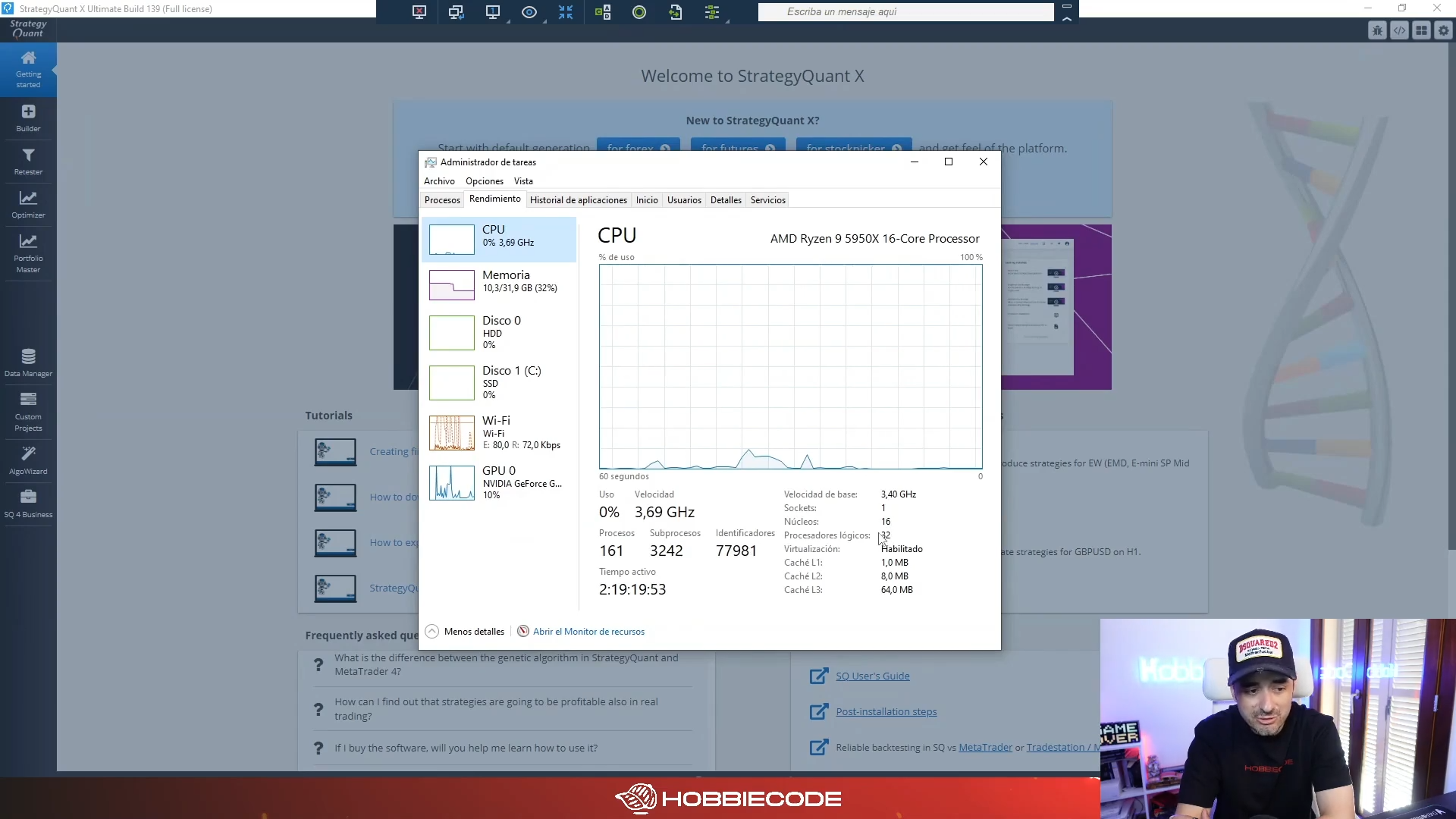Click the dual monitor icon in remote toolbar
Screen dimensions: 1456x819
tap(456, 12)
